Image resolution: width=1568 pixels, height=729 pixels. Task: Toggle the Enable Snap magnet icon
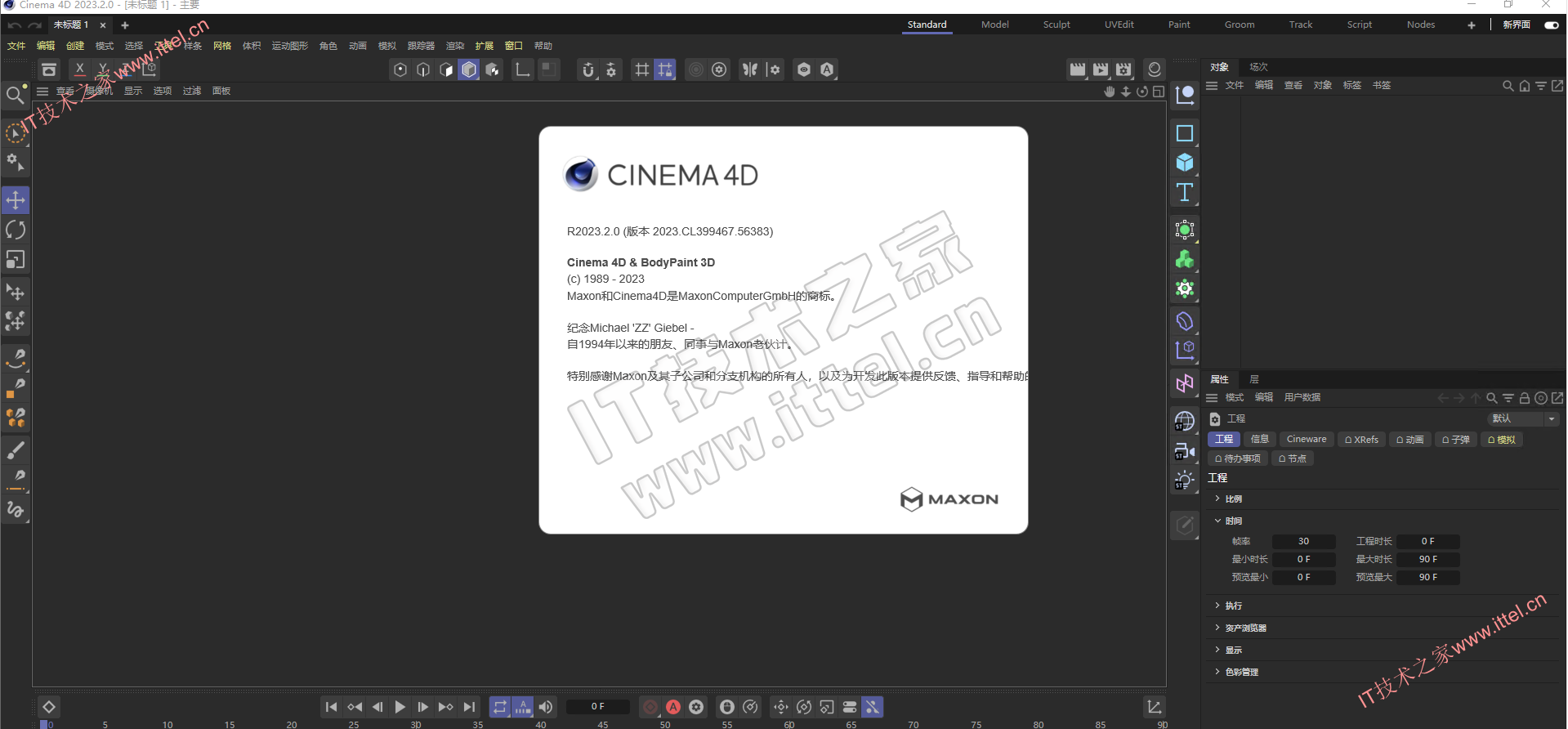click(588, 69)
